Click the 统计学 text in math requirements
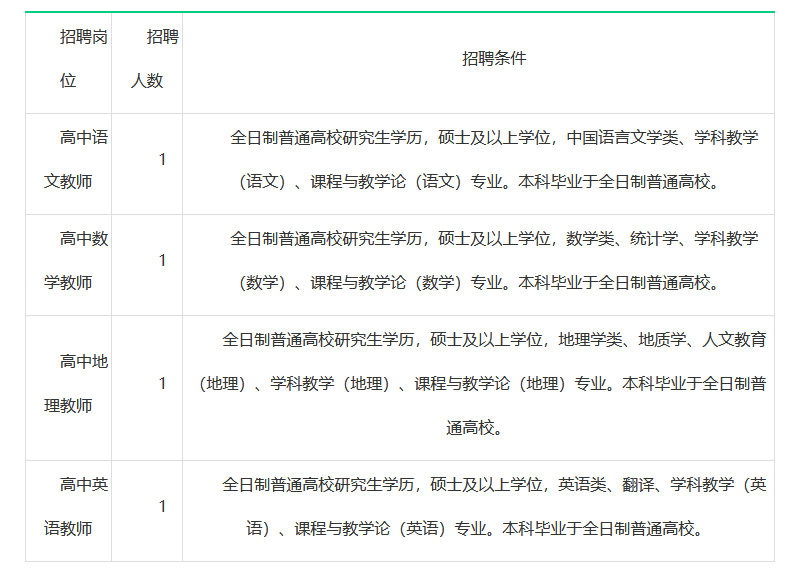Image resolution: width=801 pixels, height=577 pixels. tap(653, 239)
